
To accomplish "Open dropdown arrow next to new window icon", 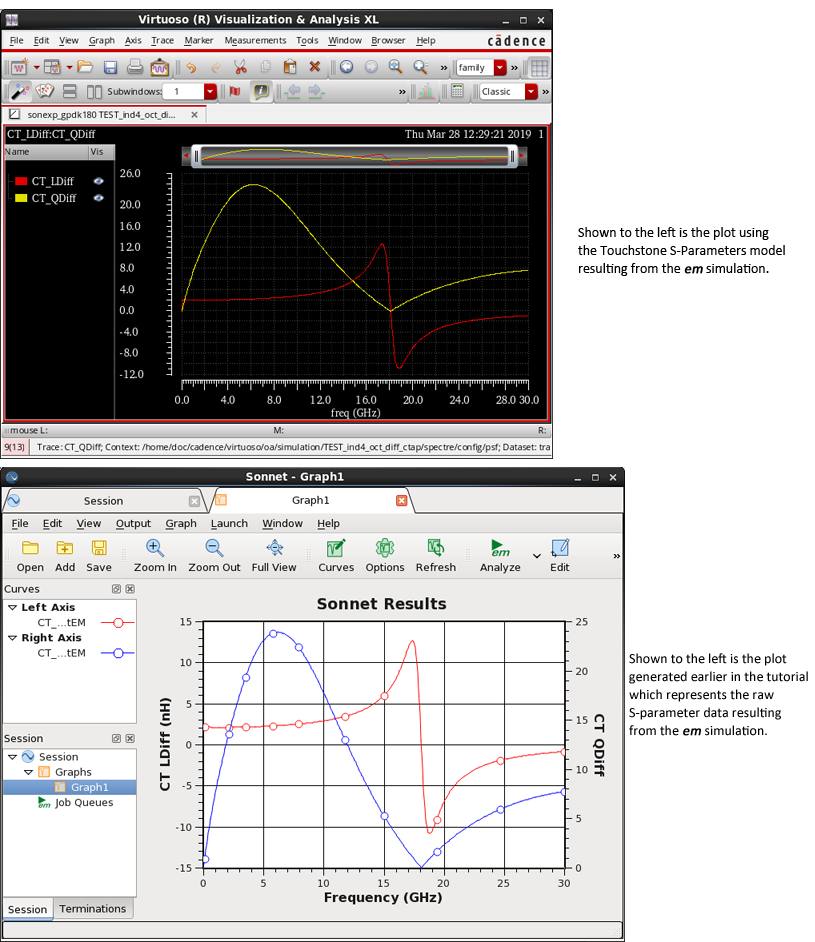I will tap(37, 67).
